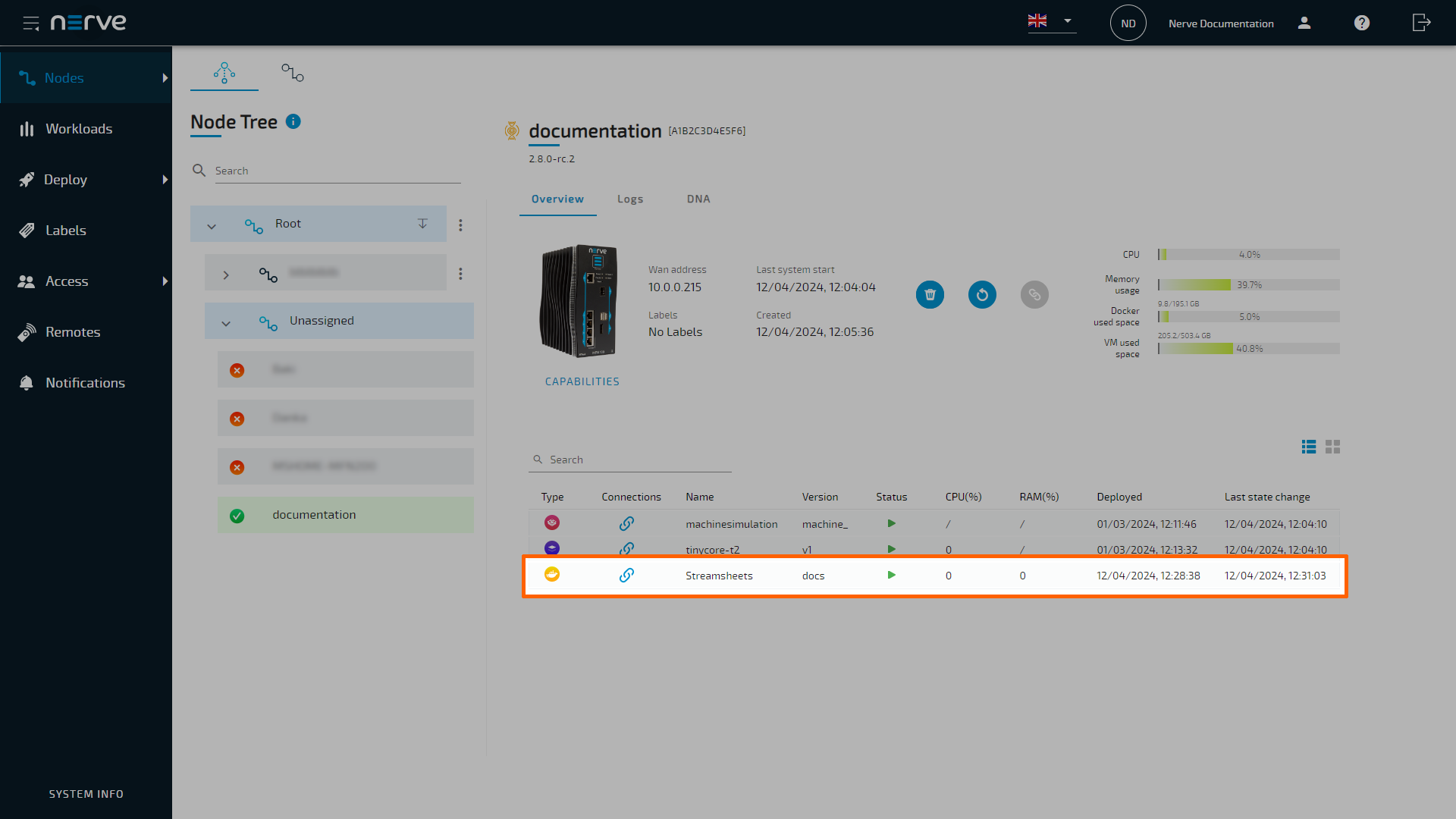Image resolution: width=1456 pixels, height=819 pixels.
Task: Open the Root node options menu
Action: [460, 224]
